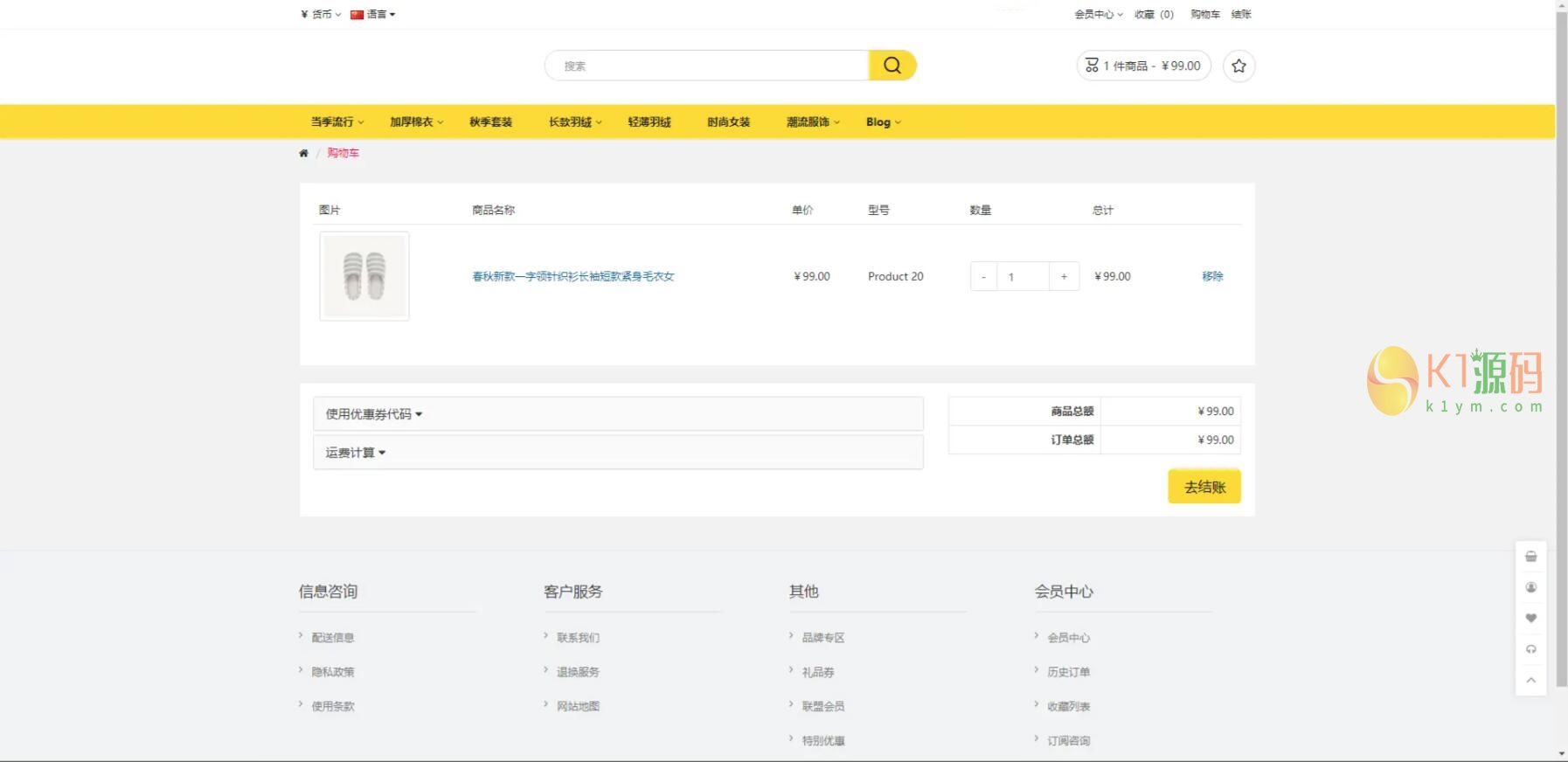Screen dimensions: 1568x762
Task: Click the yellow search magnifier button
Action: (x=892, y=66)
